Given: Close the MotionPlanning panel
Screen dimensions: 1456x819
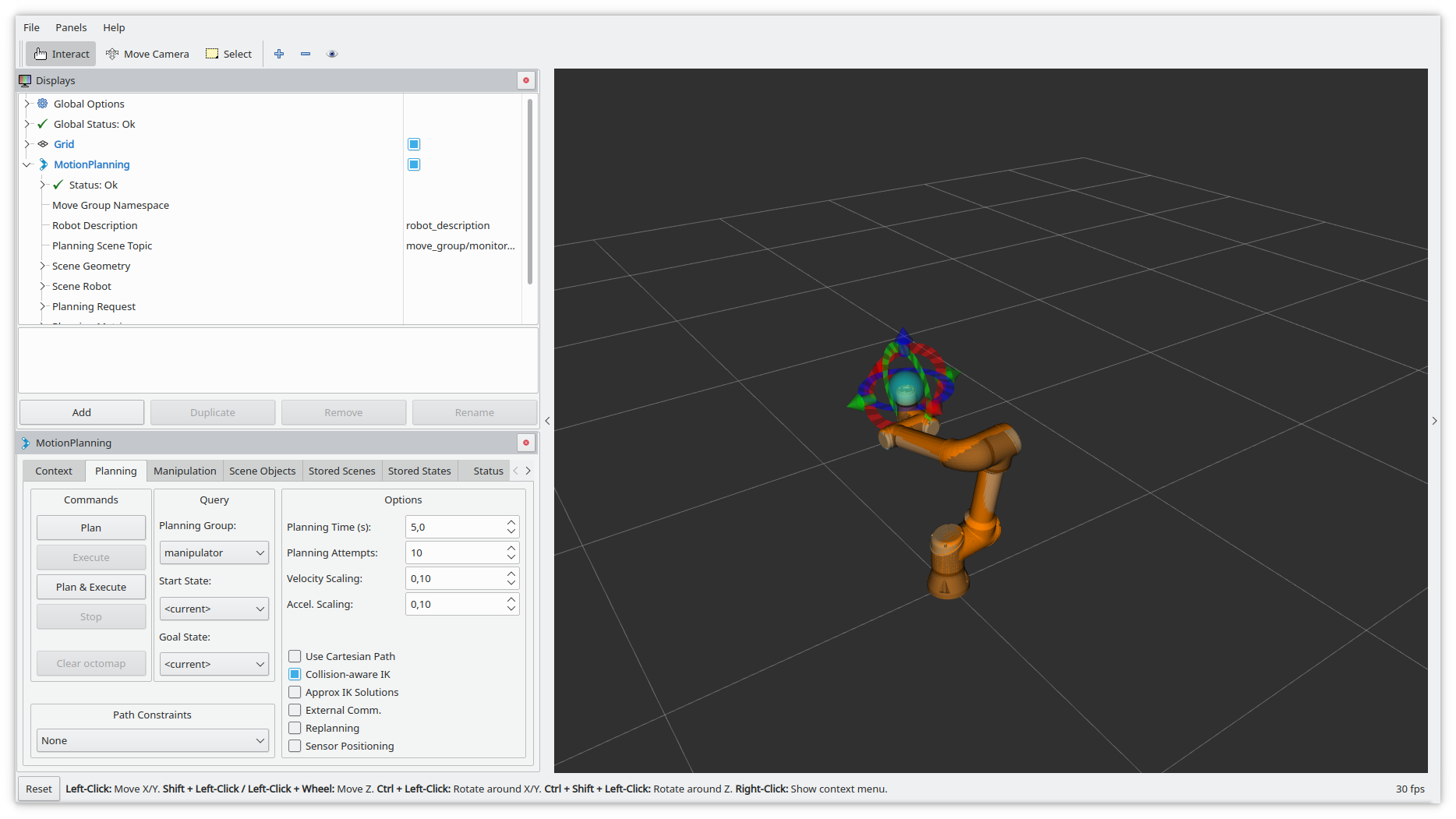Looking at the screenshot, I should point(526,443).
